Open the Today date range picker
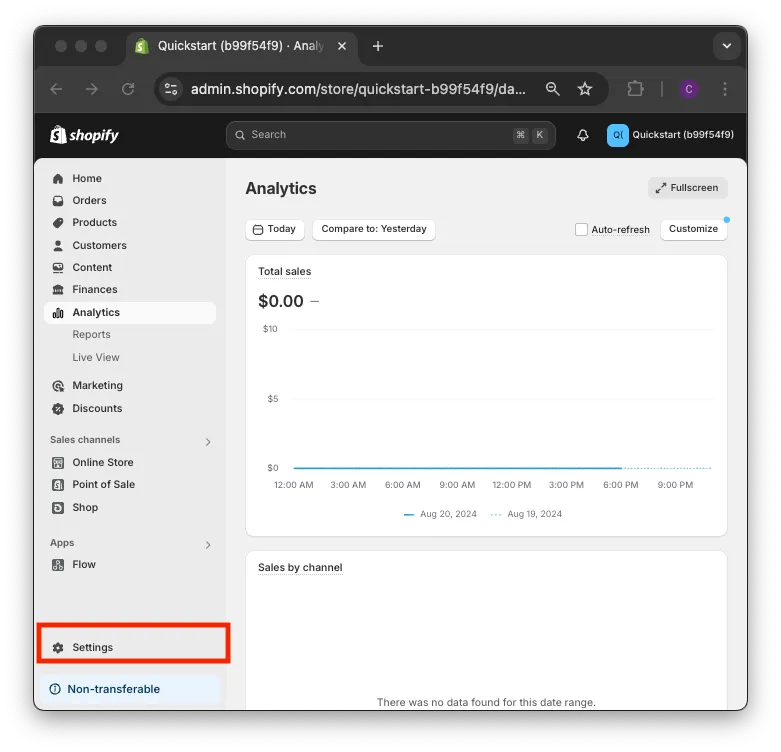The width and height of the screenshot is (781, 752). (x=274, y=229)
